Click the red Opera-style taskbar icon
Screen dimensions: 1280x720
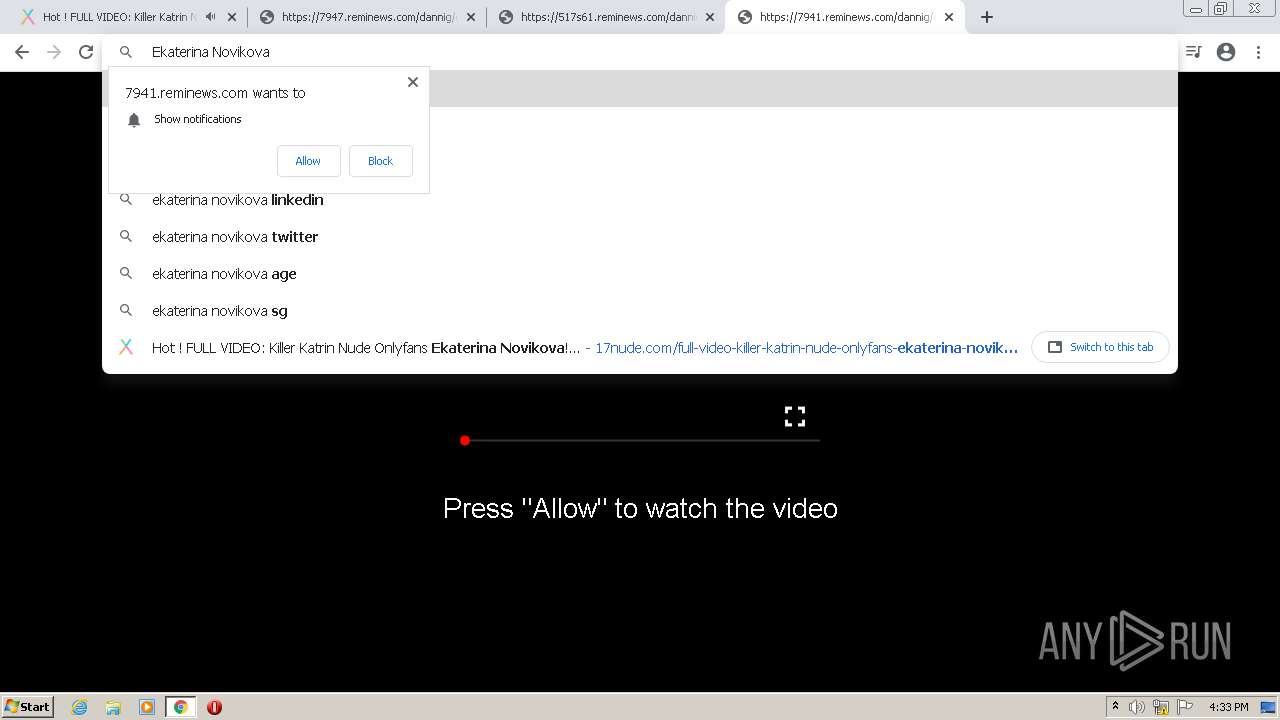click(214, 707)
